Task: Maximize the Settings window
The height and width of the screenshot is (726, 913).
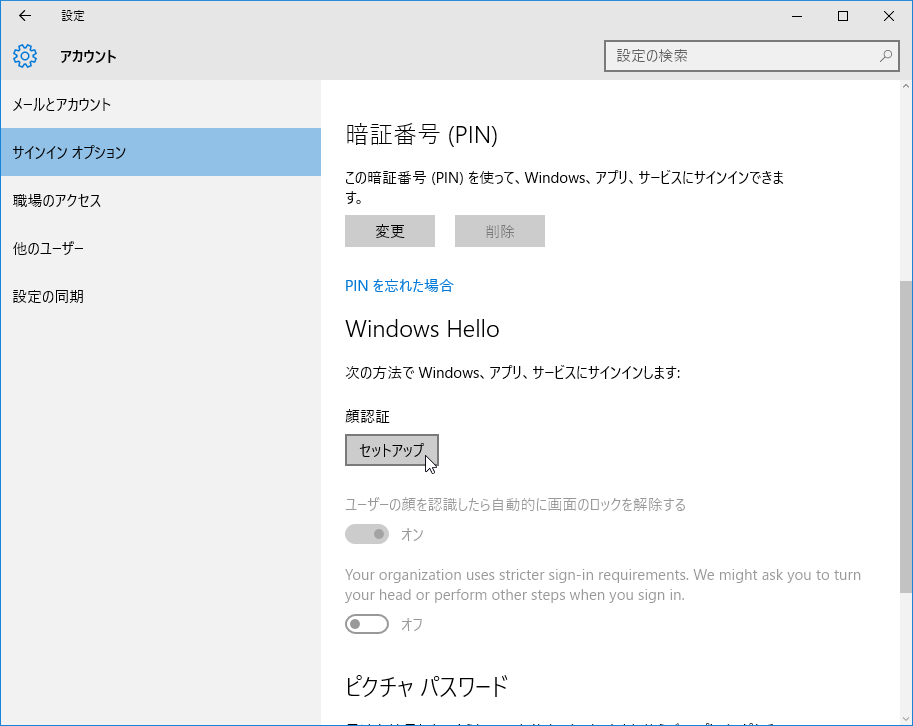Action: (x=843, y=16)
